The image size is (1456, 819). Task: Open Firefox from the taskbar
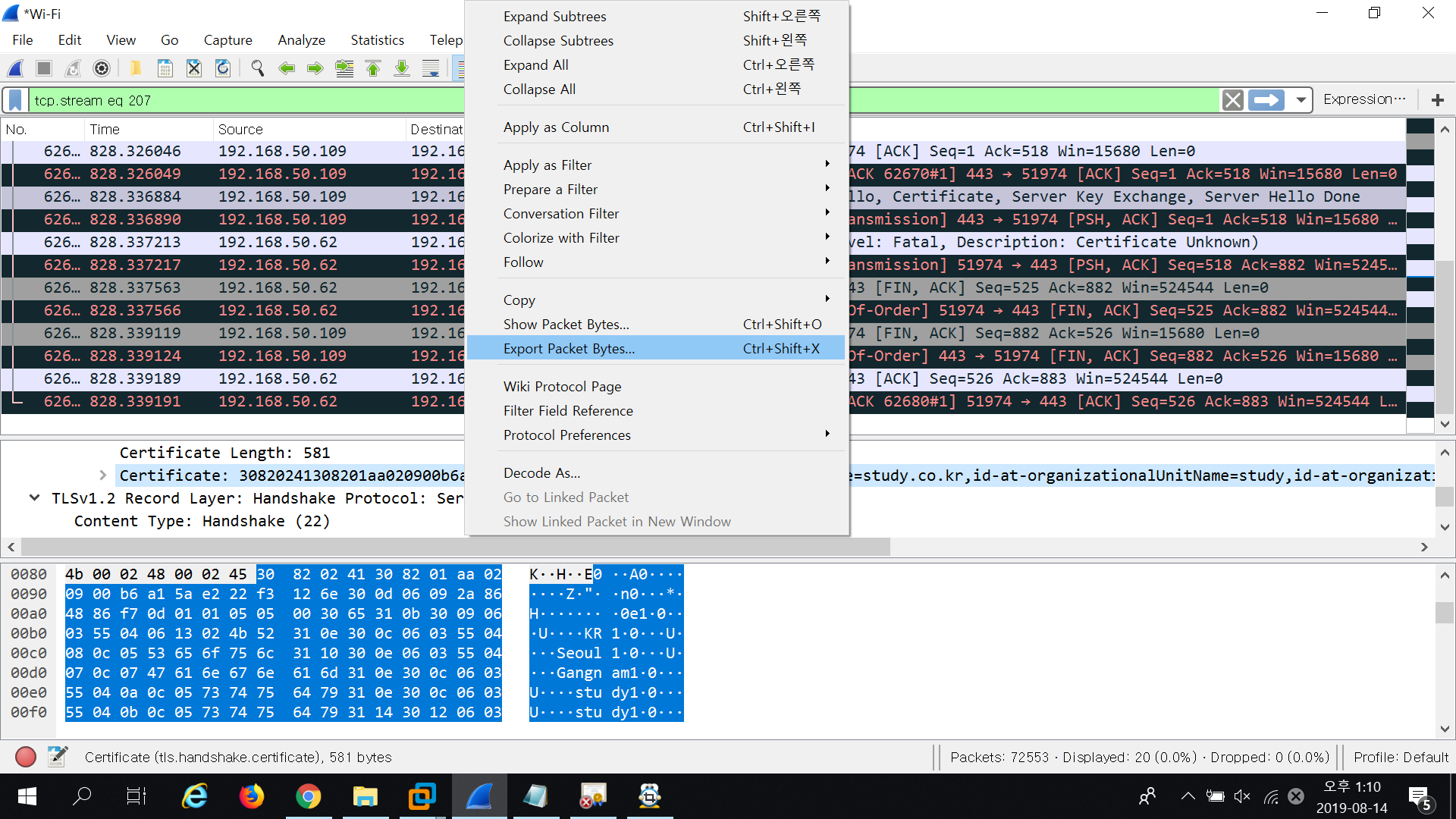click(251, 796)
